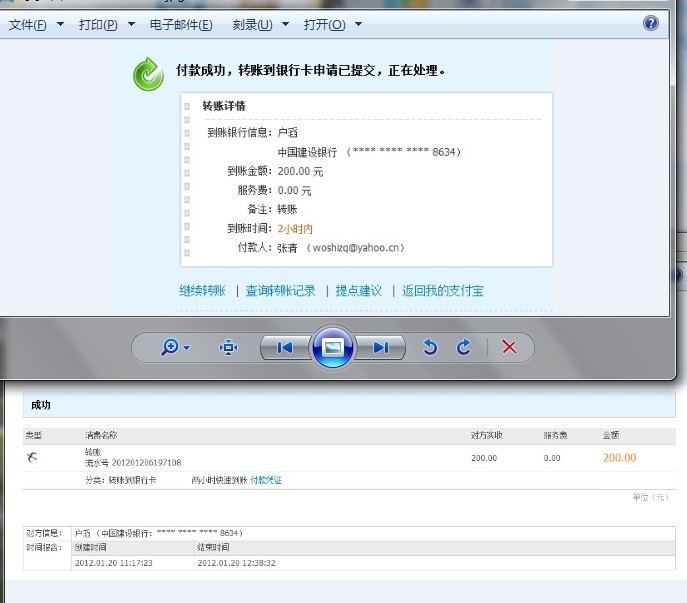The image size is (687, 603).
Task: Click the 对方实收 column header
Action: (x=487, y=435)
